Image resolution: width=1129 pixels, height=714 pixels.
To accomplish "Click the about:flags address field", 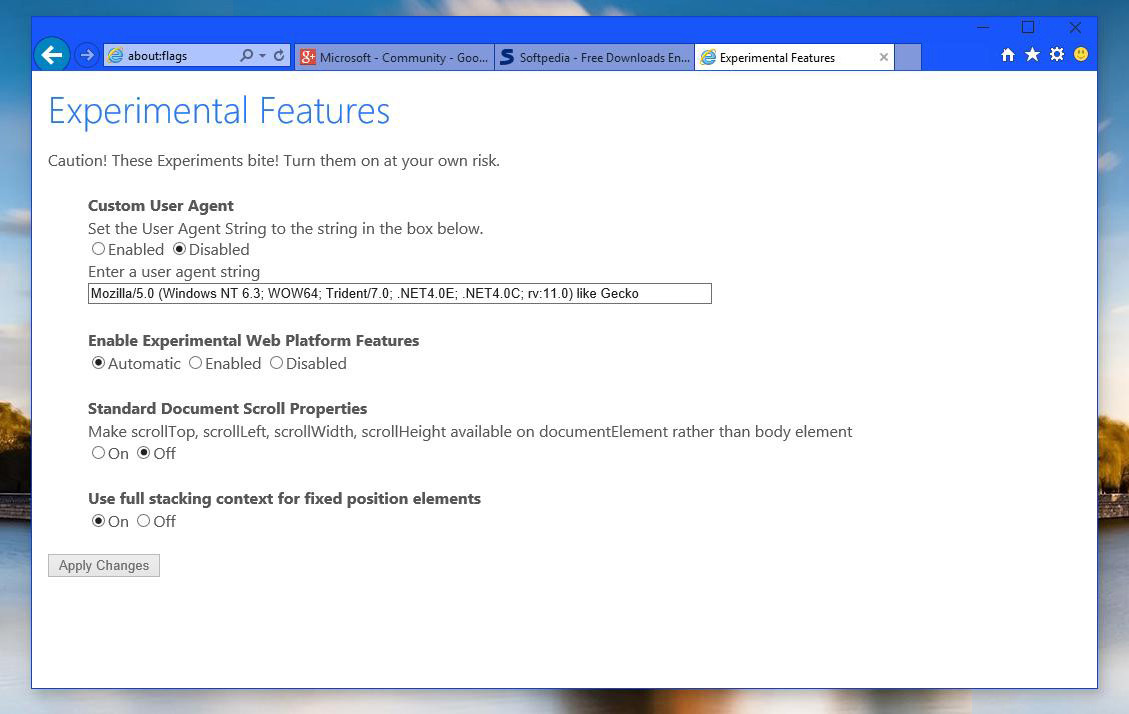I will click(x=170, y=56).
